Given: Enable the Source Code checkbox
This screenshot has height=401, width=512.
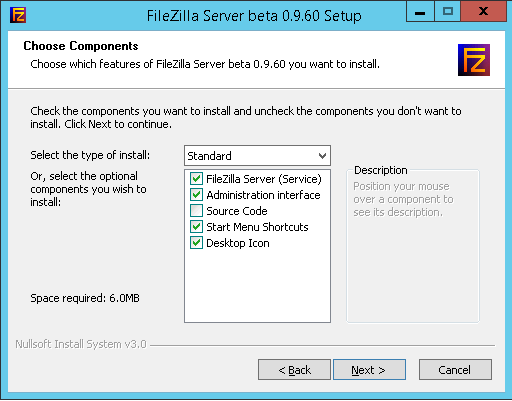Looking at the screenshot, I should (196, 211).
